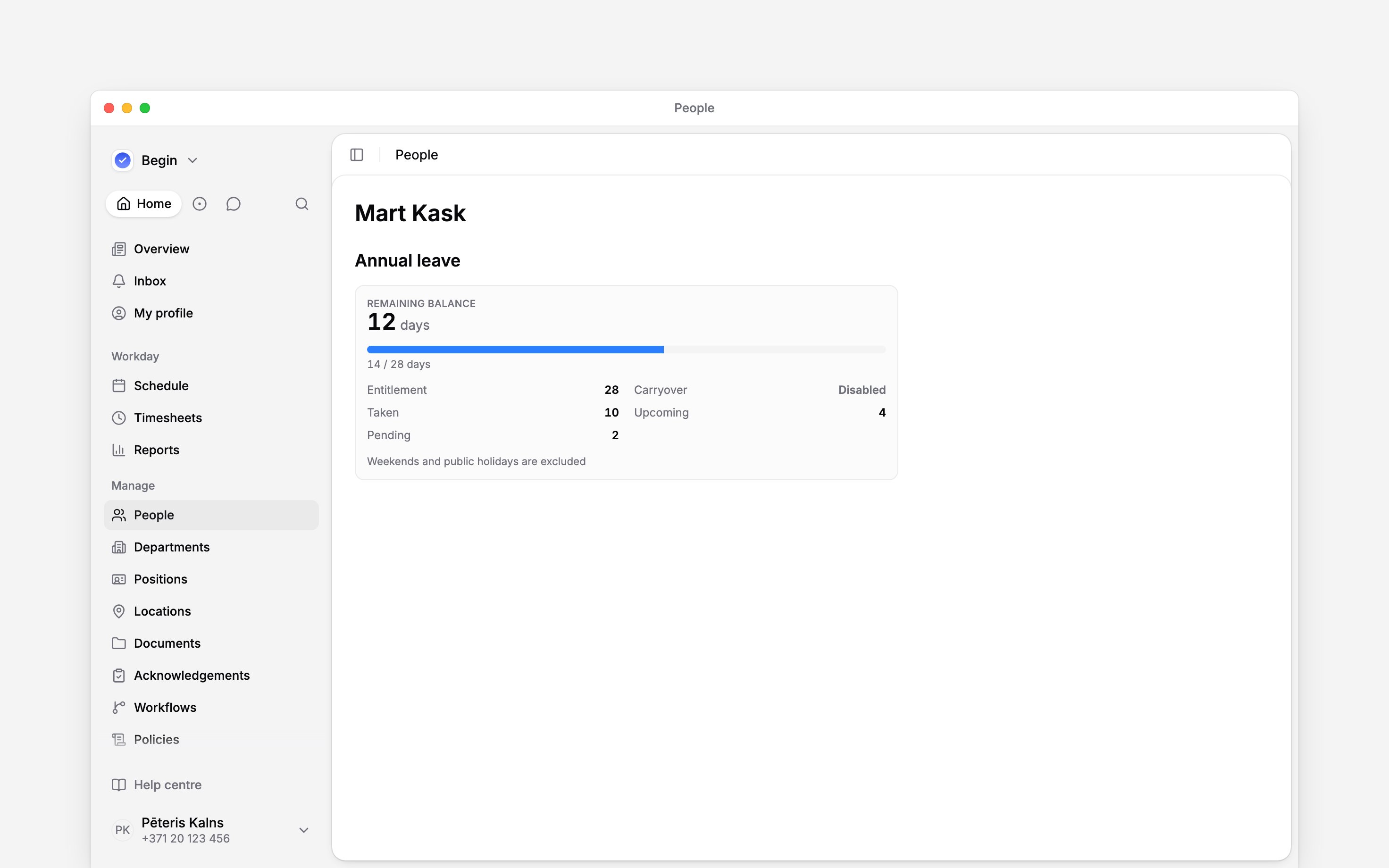This screenshot has width=1389, height=868.
Task: Open My profile page
Action: [x=211, y=313]
